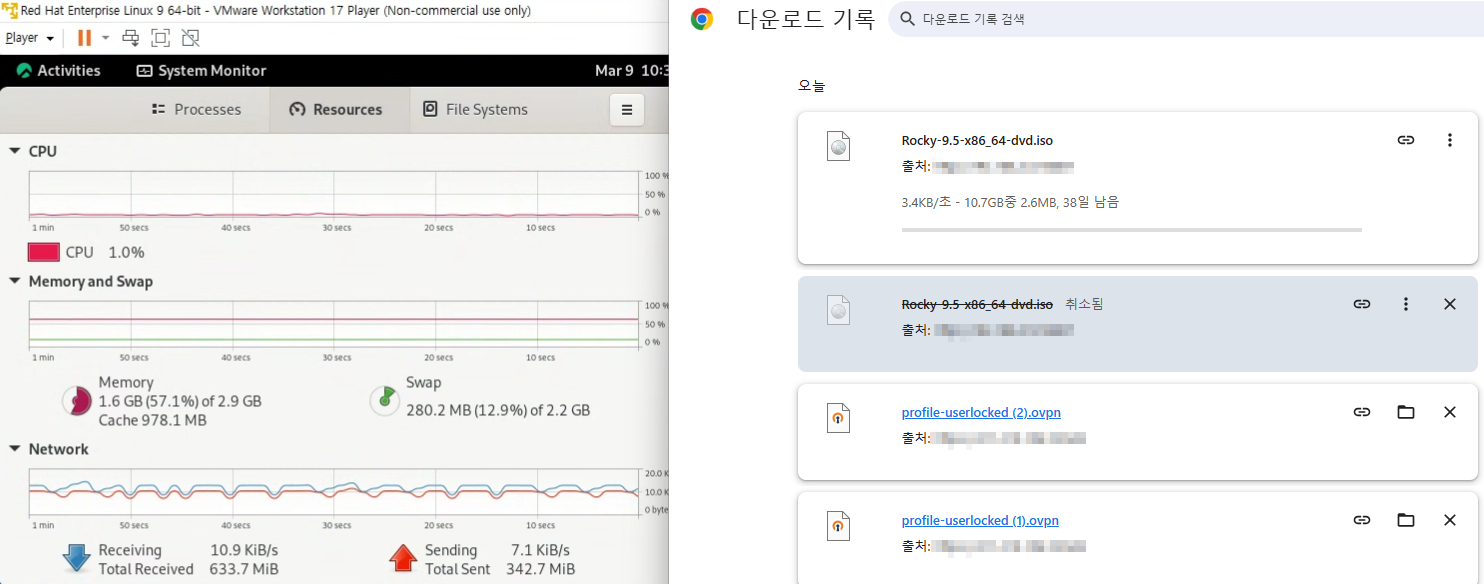Remove cancelled Rocky iso from list
Screen dimensions: 1484x584
1450,304
